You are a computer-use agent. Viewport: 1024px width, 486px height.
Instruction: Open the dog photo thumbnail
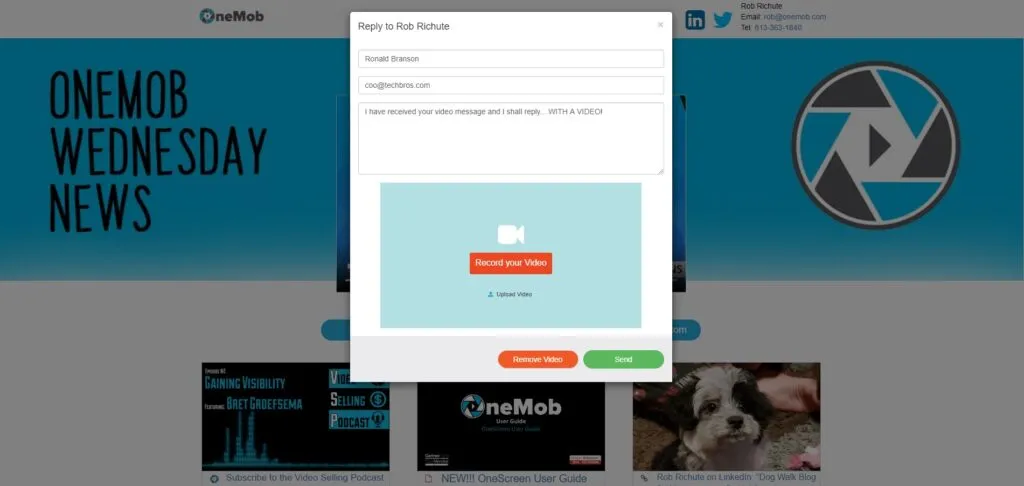[726, 416]
